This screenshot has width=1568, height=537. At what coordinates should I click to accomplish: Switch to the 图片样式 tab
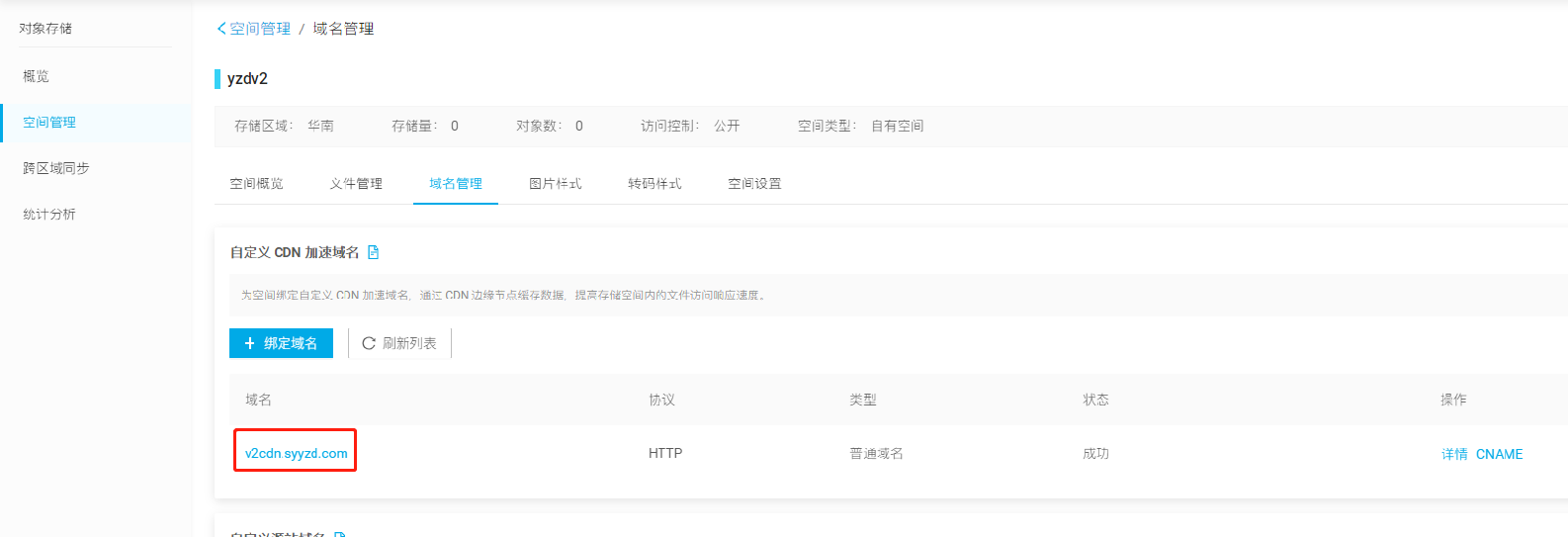pyautogui.click(x=556, y=184)
